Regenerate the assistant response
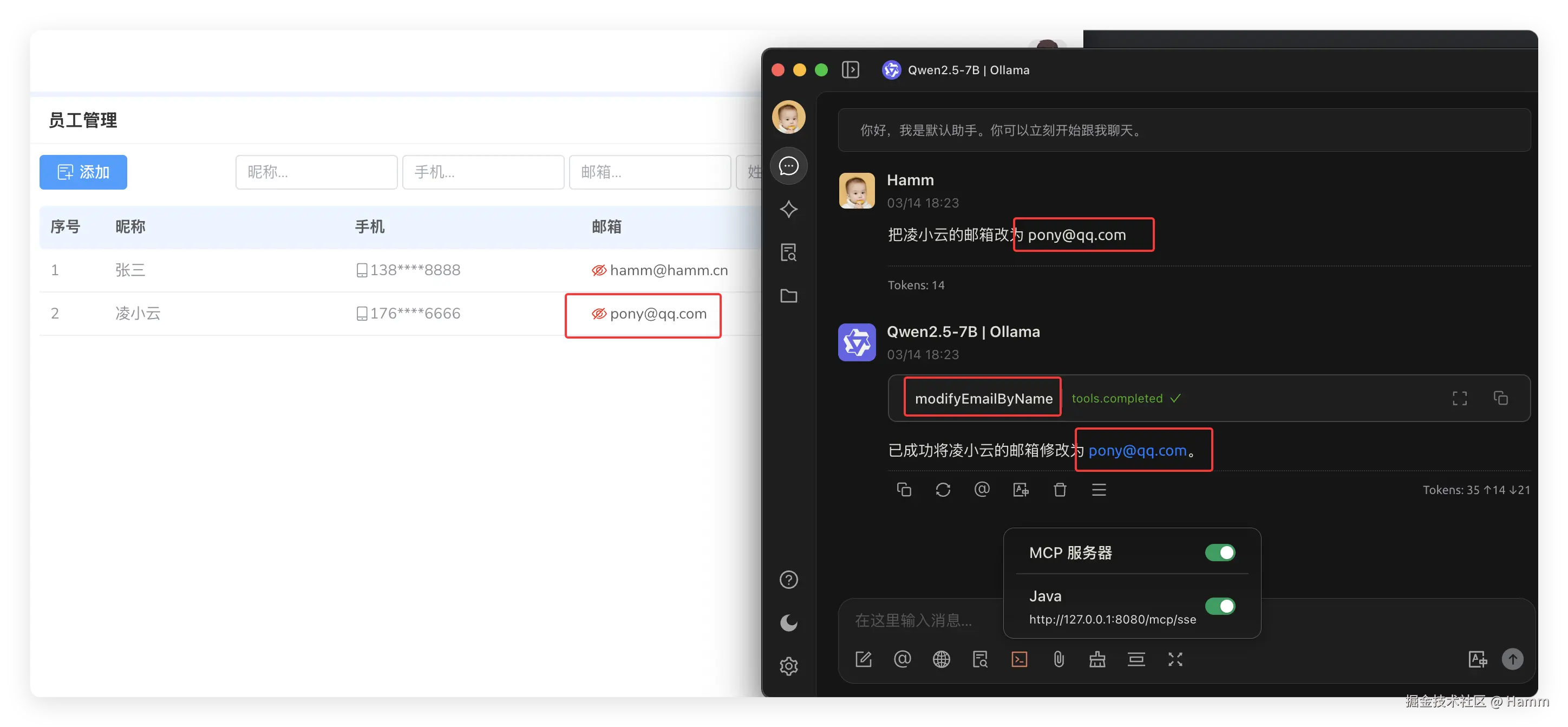 [x=943, y=490]
